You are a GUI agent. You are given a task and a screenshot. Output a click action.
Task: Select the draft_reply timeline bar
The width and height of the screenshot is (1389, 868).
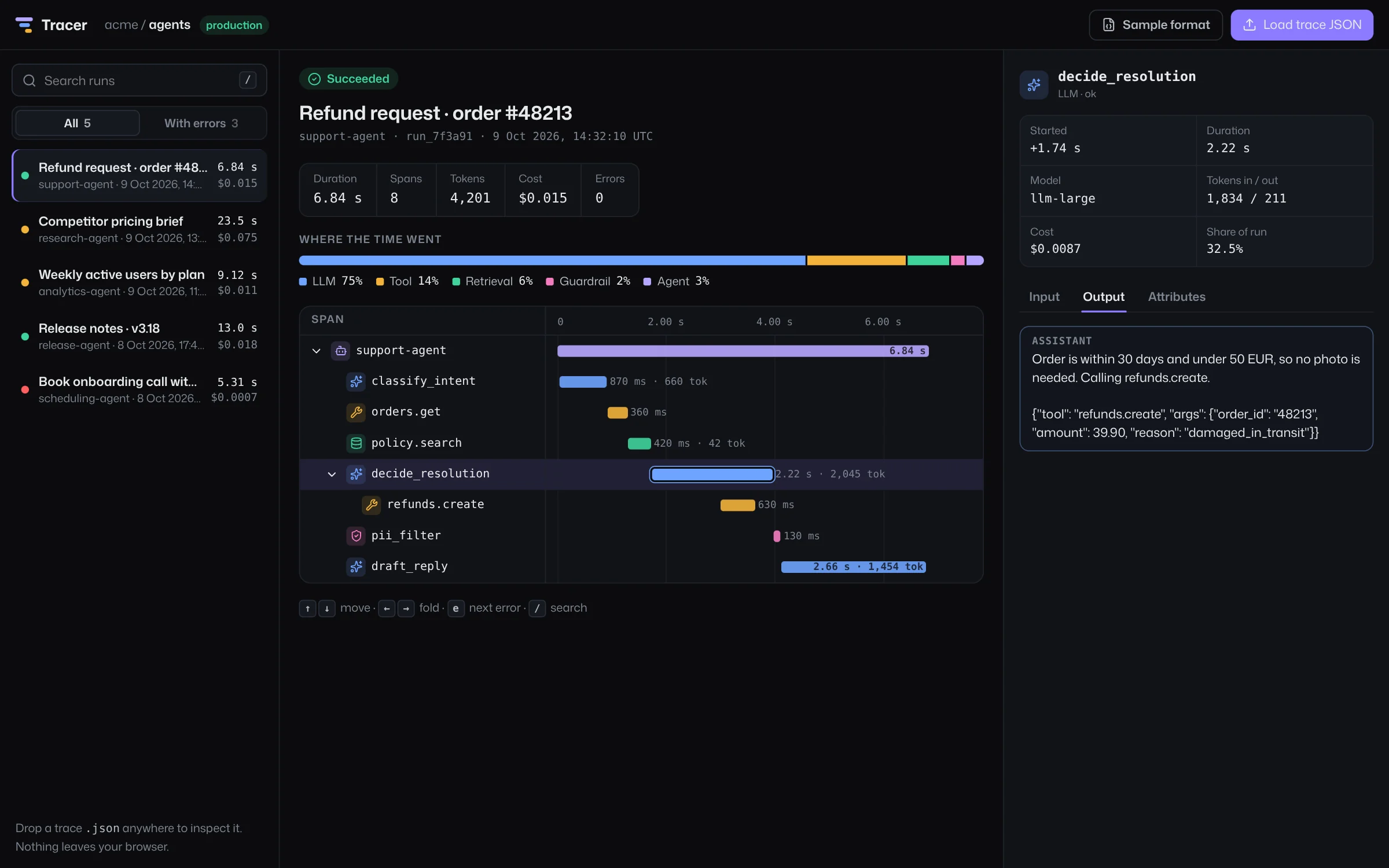click(x=853, y=567)
